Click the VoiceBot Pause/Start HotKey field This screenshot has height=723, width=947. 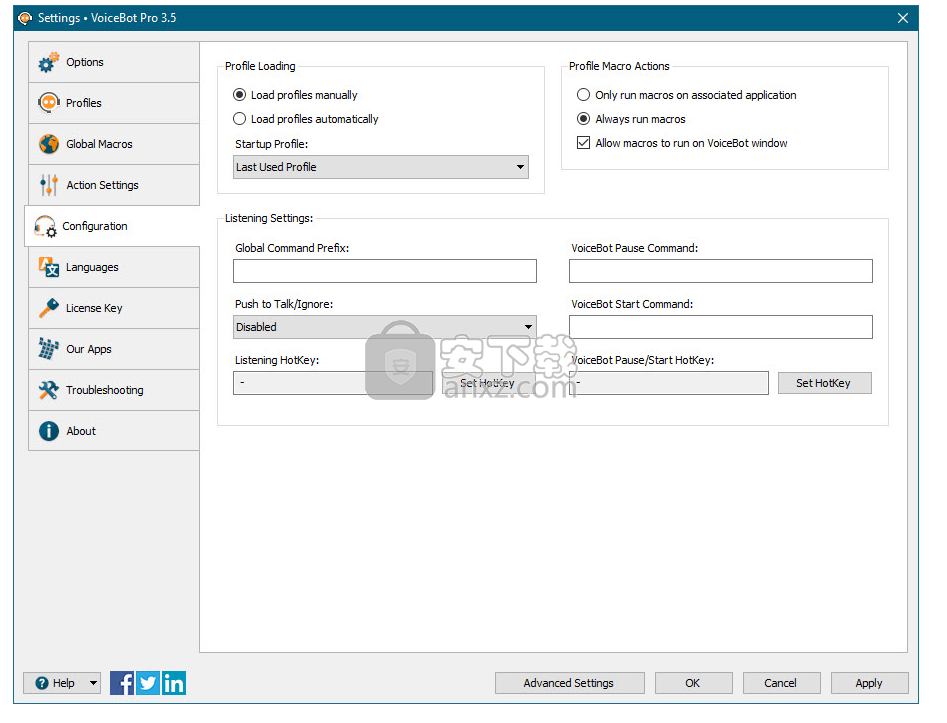click(669, 383)
